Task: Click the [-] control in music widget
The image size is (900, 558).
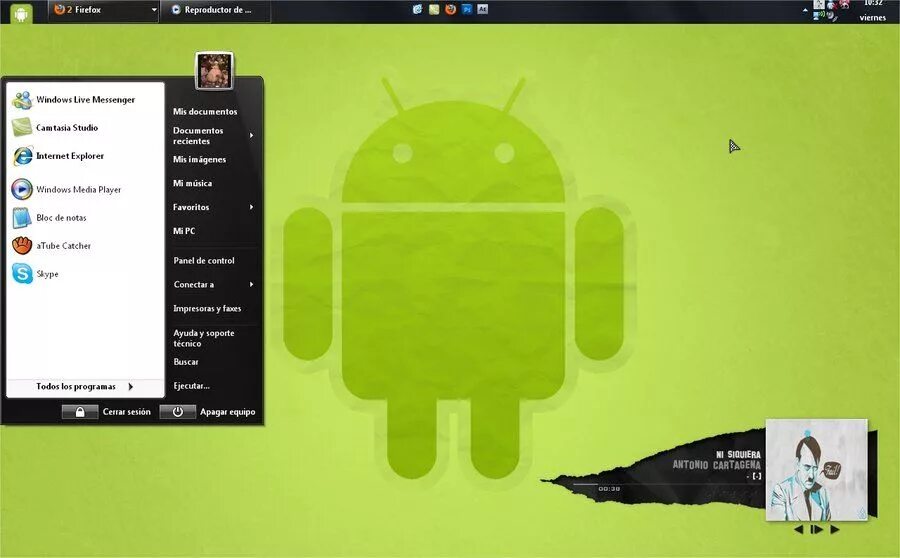Action: click(x=757, y=476)
